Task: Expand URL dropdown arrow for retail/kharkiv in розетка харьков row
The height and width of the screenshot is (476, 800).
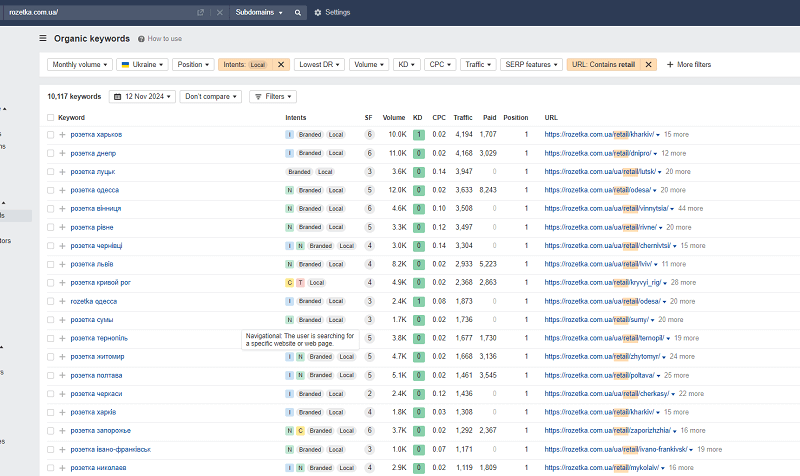Action: pyautogui.click(x=658, y=135)
